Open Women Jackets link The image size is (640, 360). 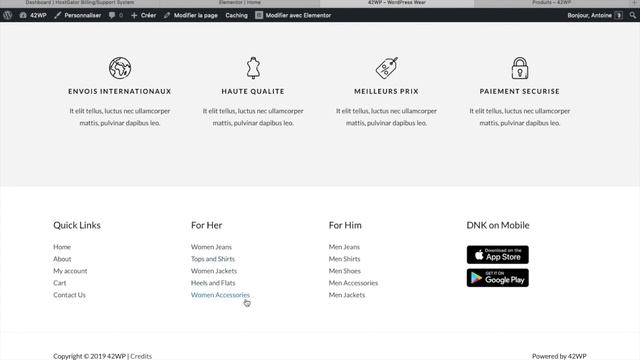tap(214, 271)
